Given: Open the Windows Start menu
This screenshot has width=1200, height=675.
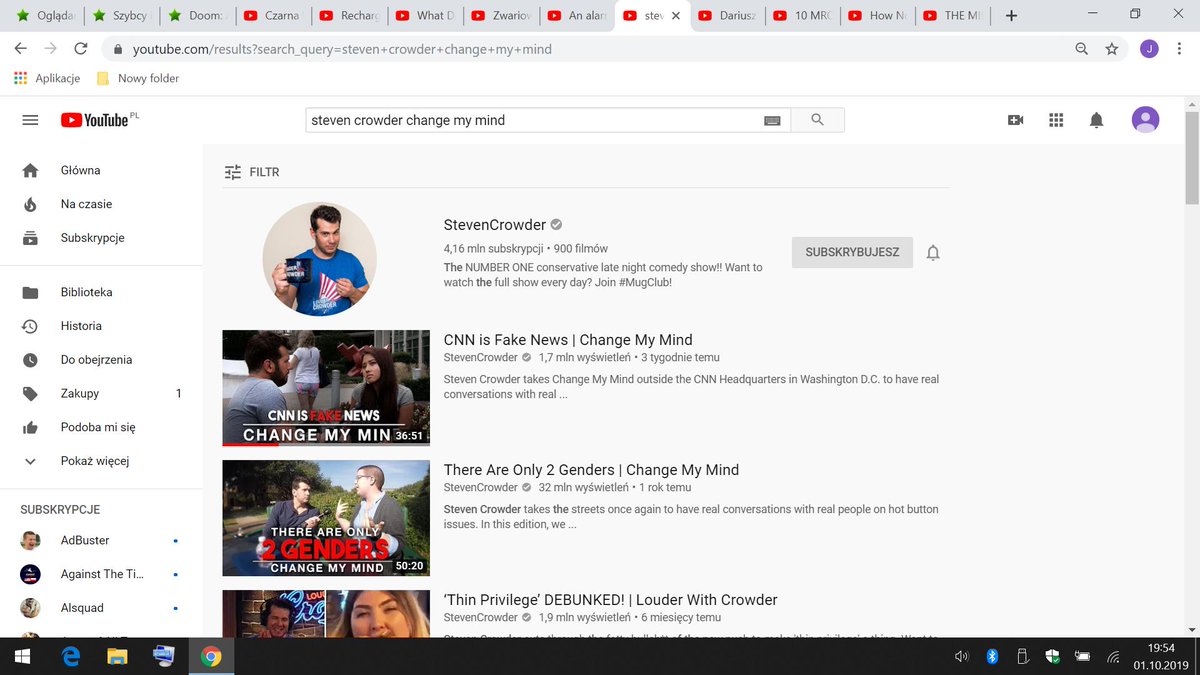Looking at the screenshot, I should pos(22,656).
